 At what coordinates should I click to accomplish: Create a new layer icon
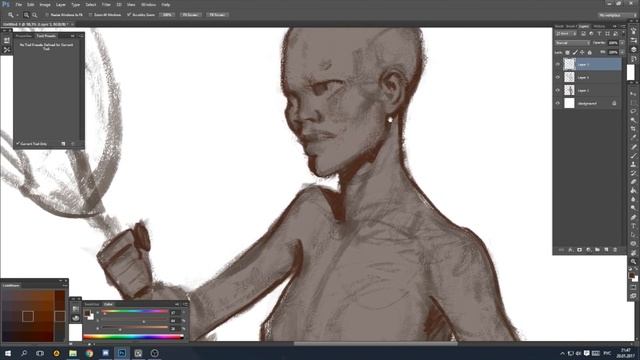606,249
